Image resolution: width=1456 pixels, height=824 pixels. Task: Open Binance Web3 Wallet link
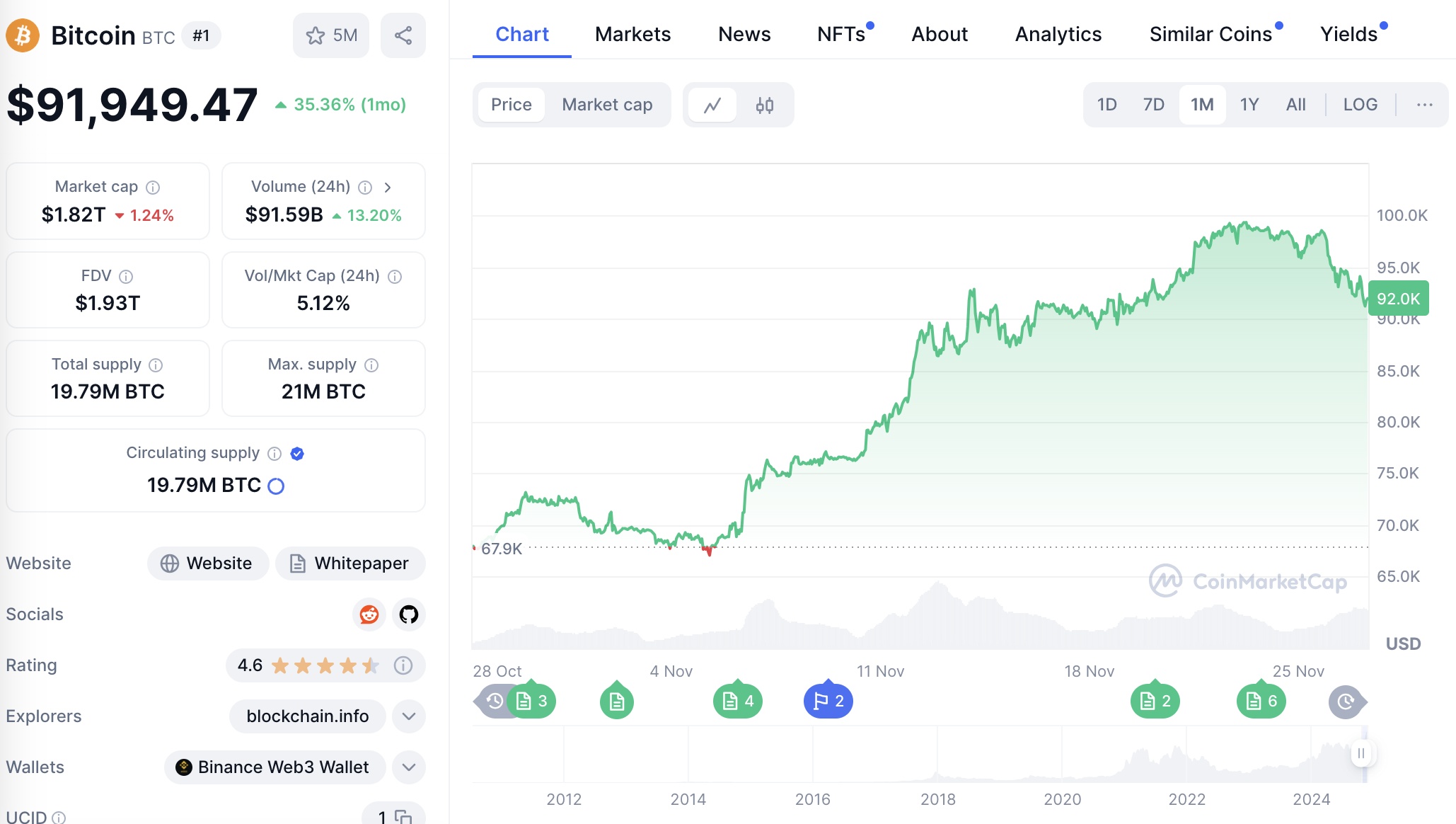(x=275, y=767)
